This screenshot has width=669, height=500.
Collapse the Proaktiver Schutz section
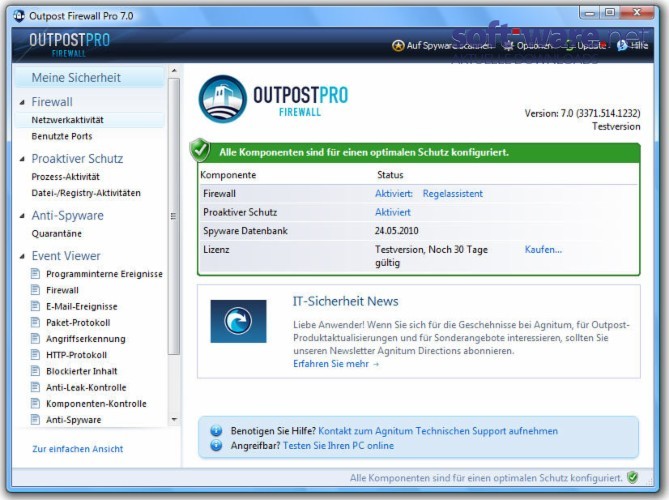coord(22,159)
